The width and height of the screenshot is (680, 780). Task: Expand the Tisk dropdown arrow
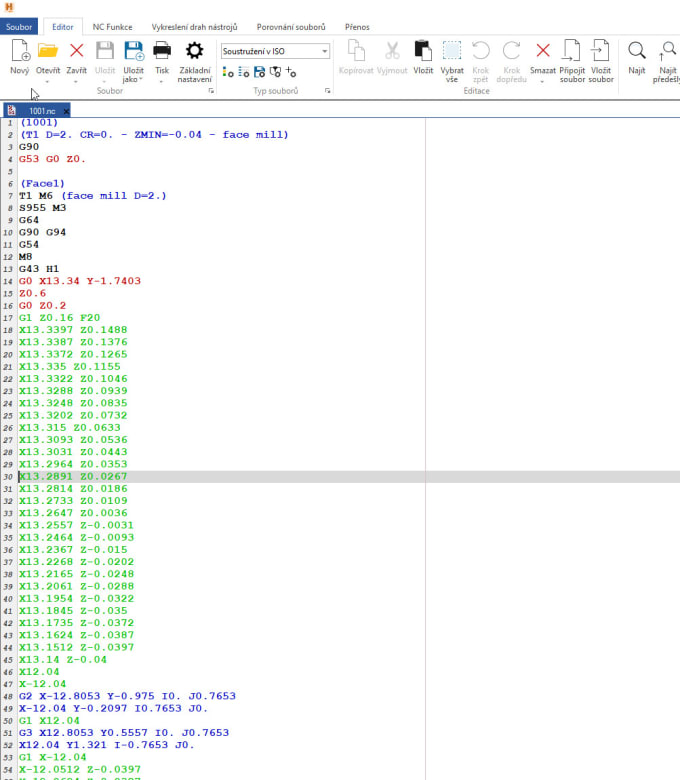(x=162, y=82)
